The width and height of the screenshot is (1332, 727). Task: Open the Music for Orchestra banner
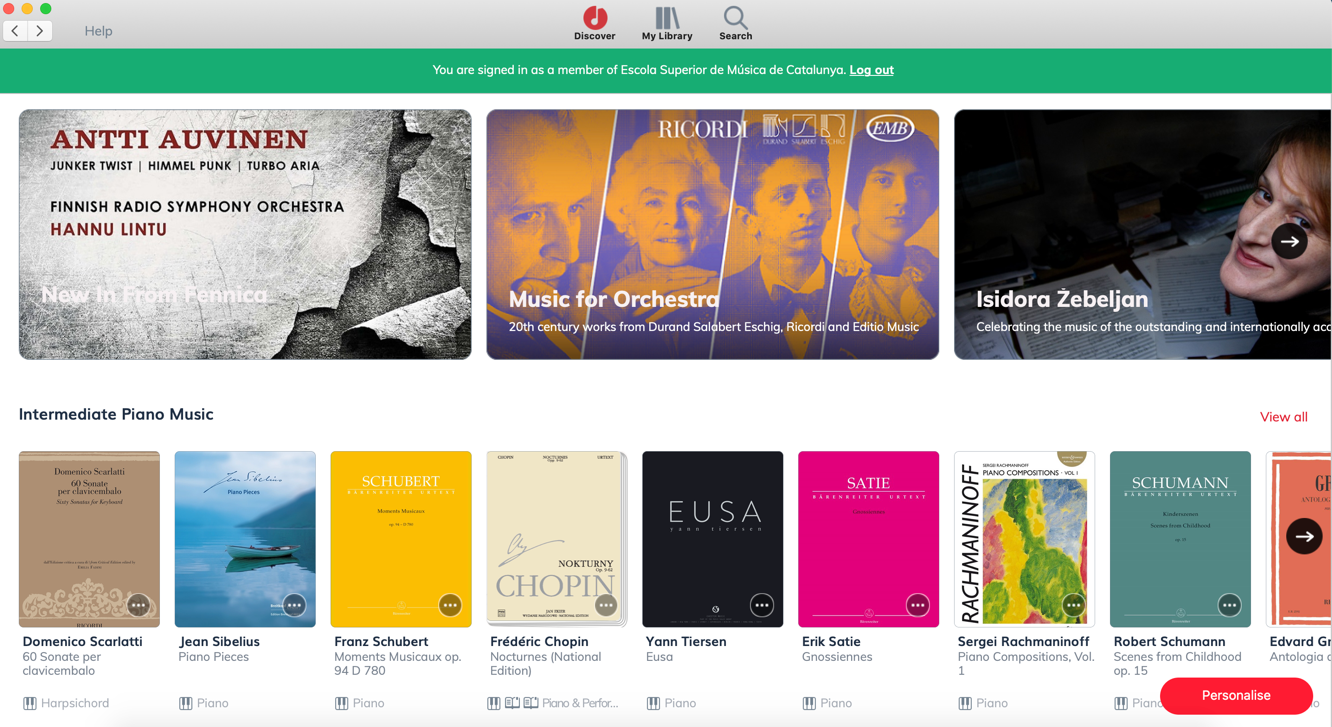[x=712, y=234]
